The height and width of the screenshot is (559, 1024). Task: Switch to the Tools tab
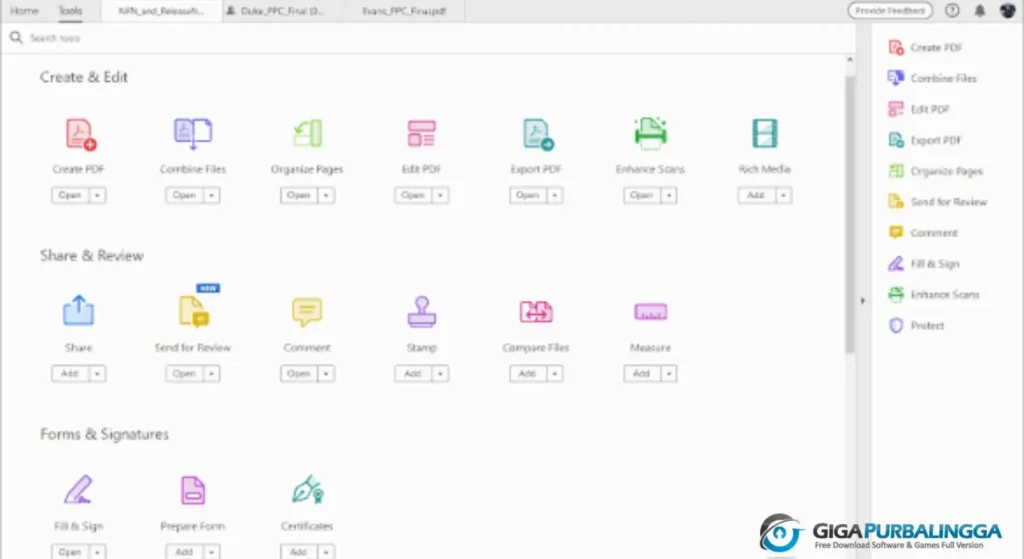pyautogui.click(x=71, y=10)
